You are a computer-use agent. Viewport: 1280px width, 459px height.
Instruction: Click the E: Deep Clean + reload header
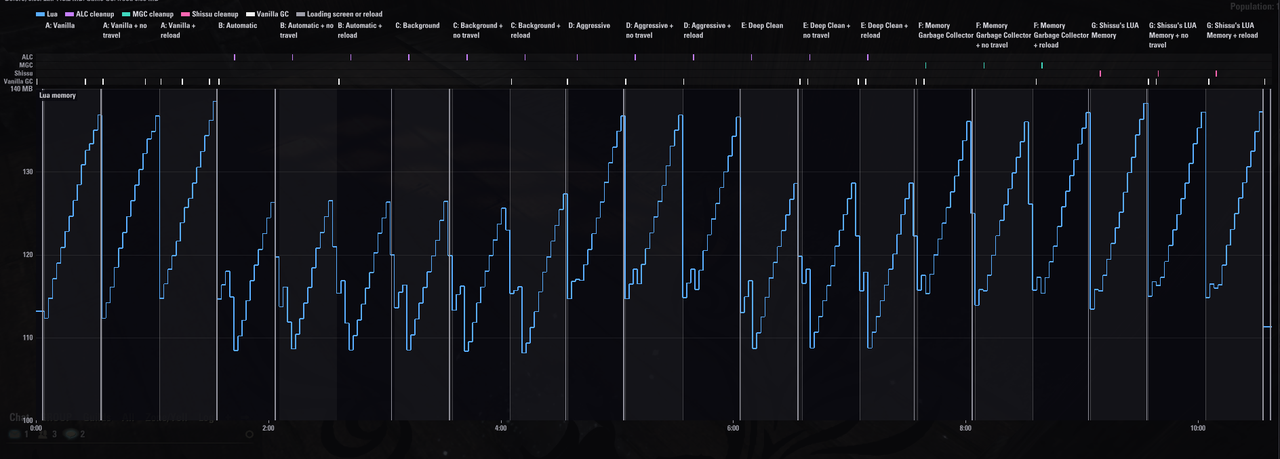tap(884, 30)
